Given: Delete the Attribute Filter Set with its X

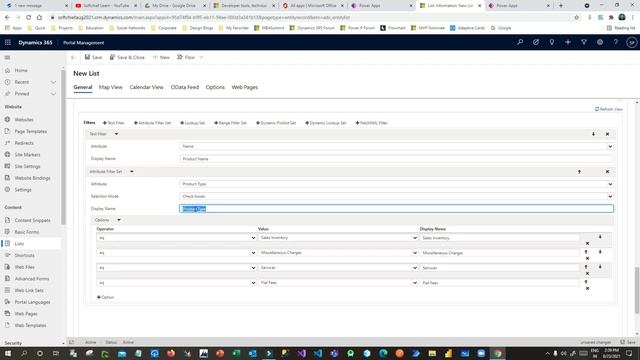Looking at the screenshot, I should click(607, 172).
